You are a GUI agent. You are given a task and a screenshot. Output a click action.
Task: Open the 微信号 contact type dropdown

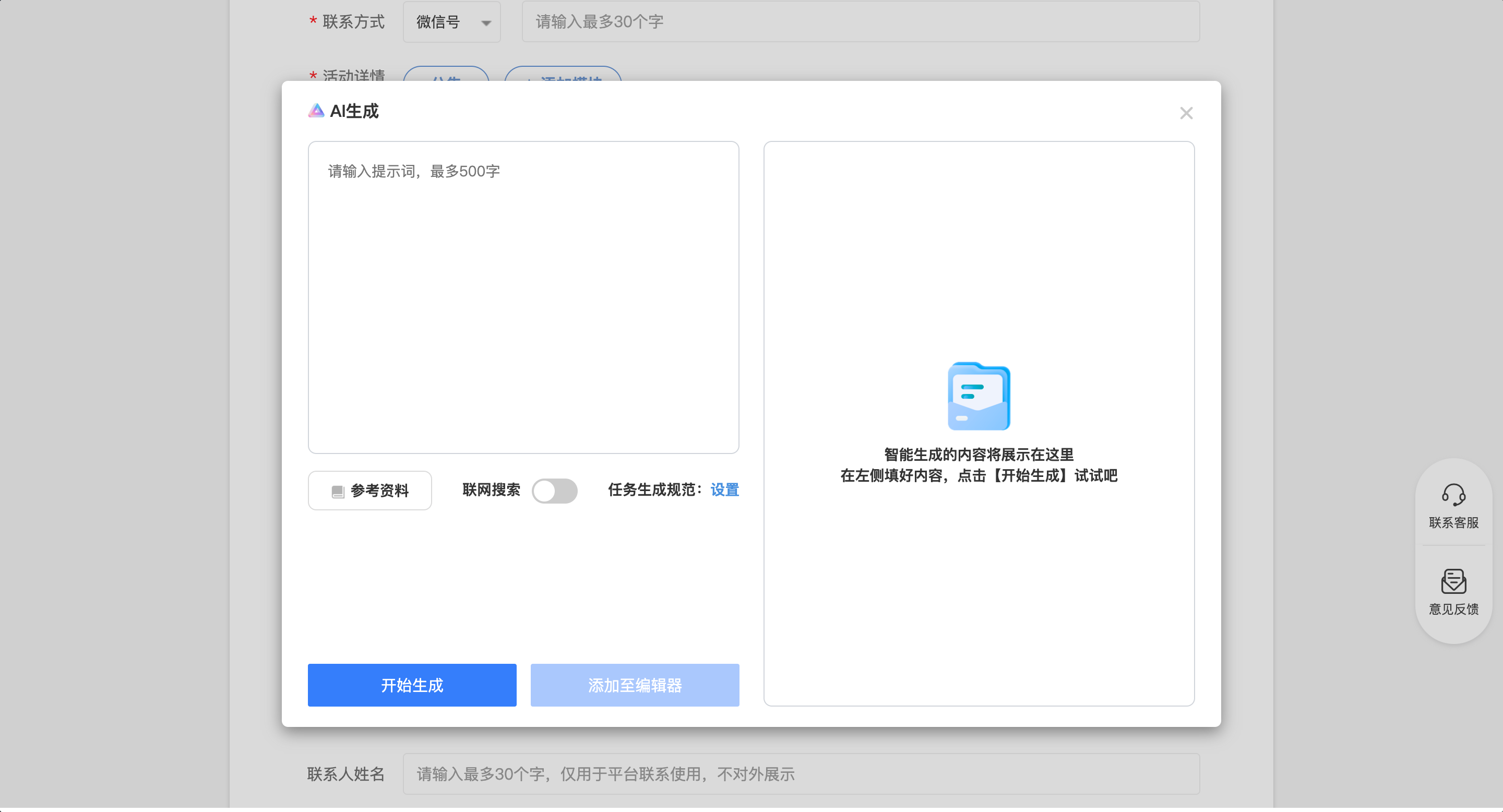point(451,22)
